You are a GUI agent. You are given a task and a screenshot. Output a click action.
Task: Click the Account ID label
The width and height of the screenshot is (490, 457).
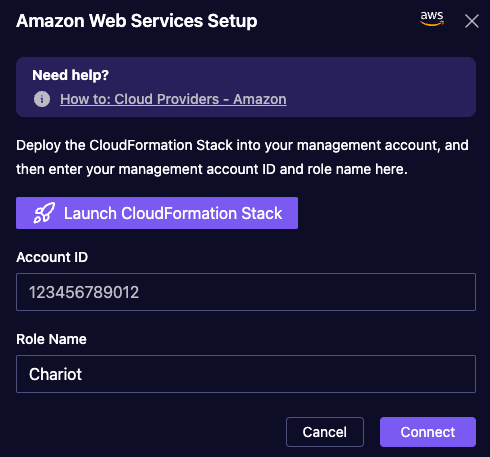tap(52, 257)
